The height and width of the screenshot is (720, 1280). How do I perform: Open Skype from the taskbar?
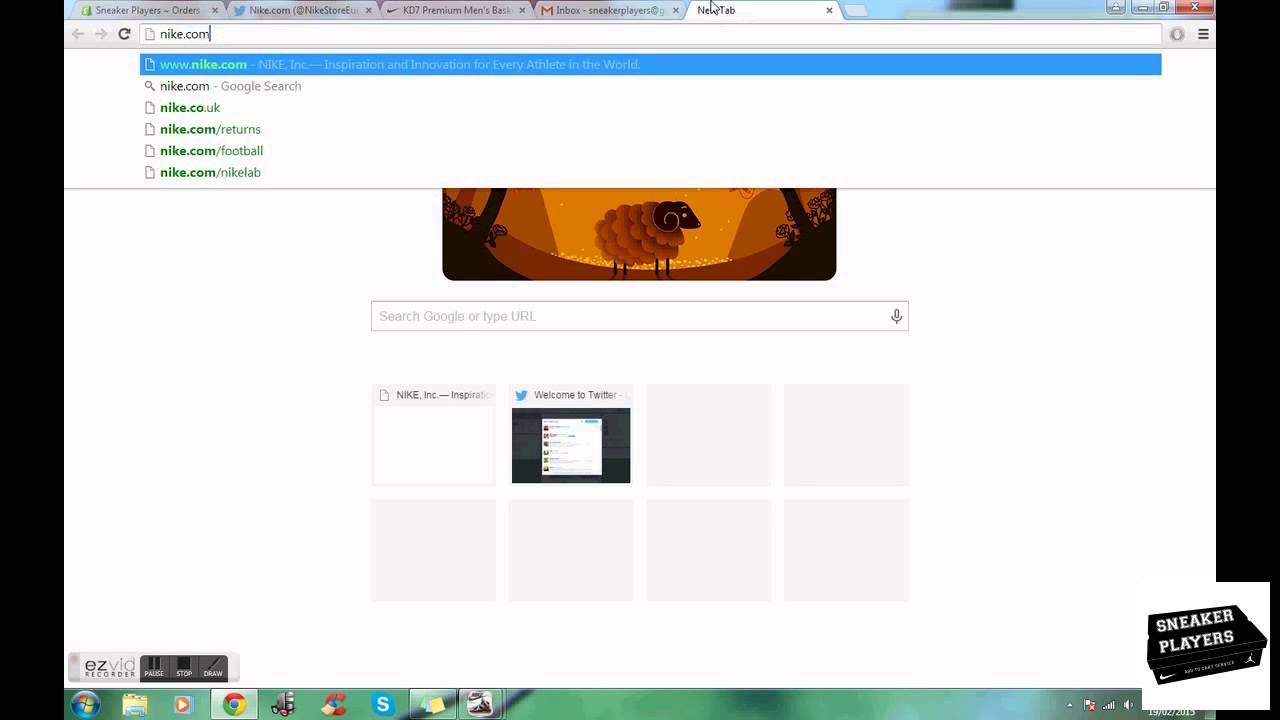[383, 705]
